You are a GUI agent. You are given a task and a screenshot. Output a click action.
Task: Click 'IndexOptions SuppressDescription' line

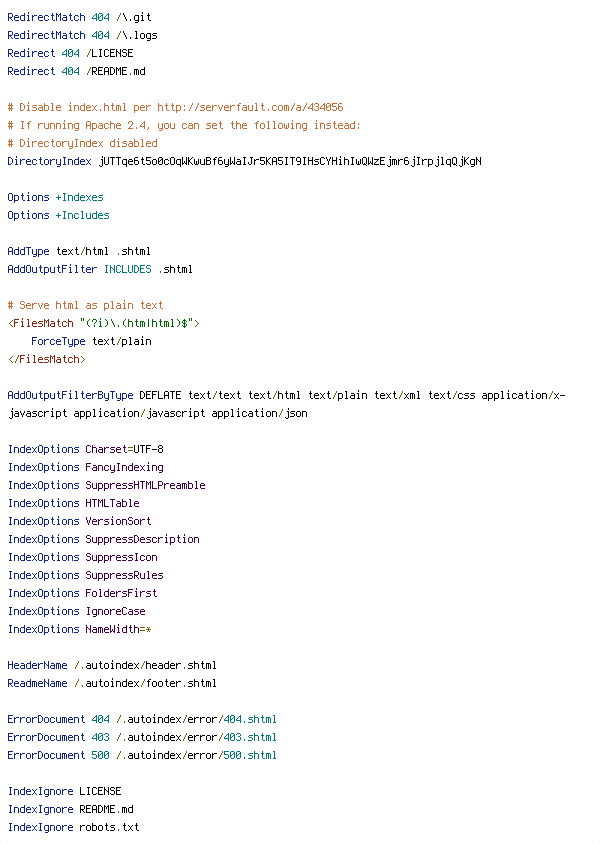click(x=103, y=539)
